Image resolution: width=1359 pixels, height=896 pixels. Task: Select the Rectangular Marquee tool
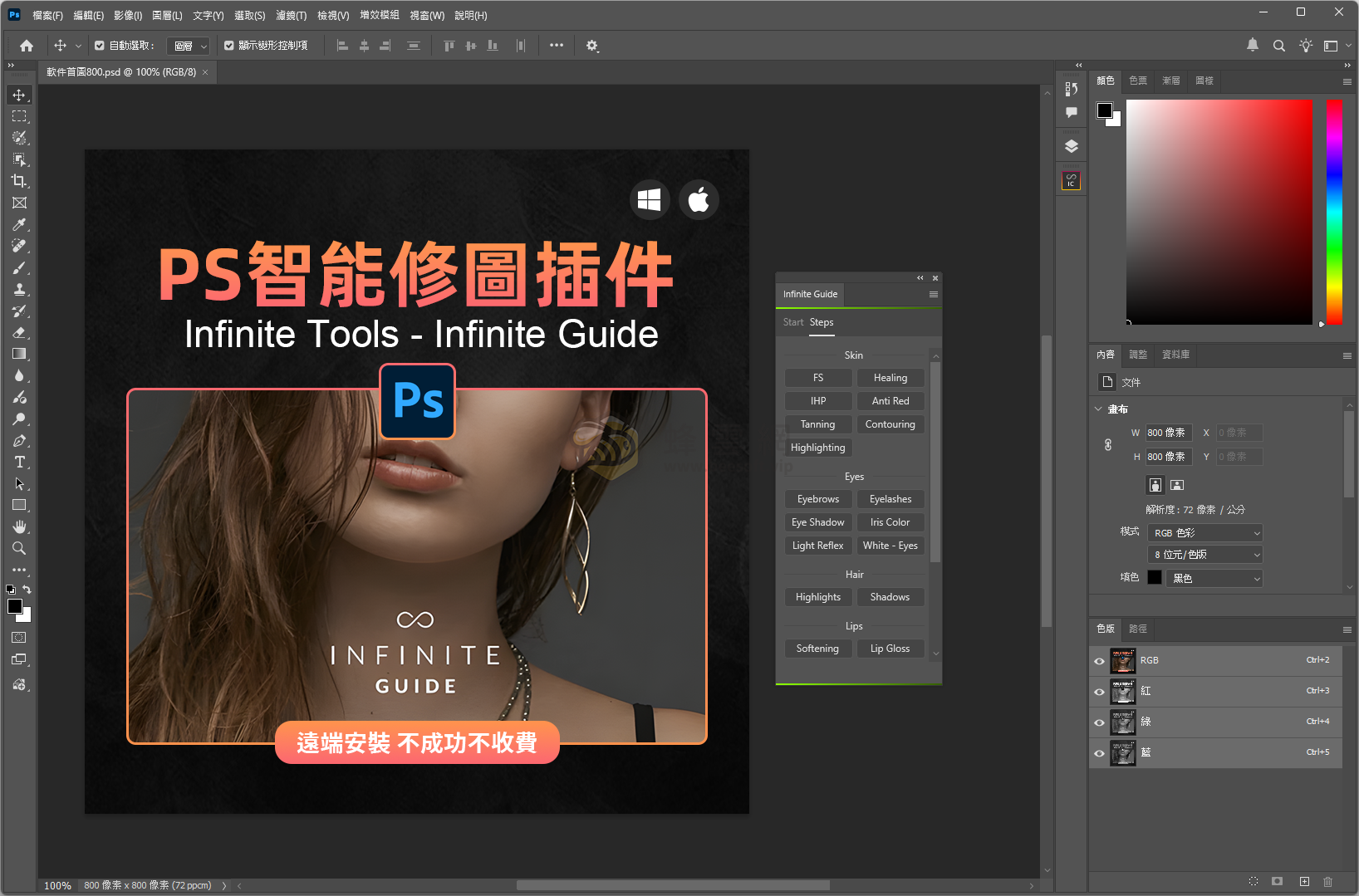pyautogui.click(x=19, y=116)
